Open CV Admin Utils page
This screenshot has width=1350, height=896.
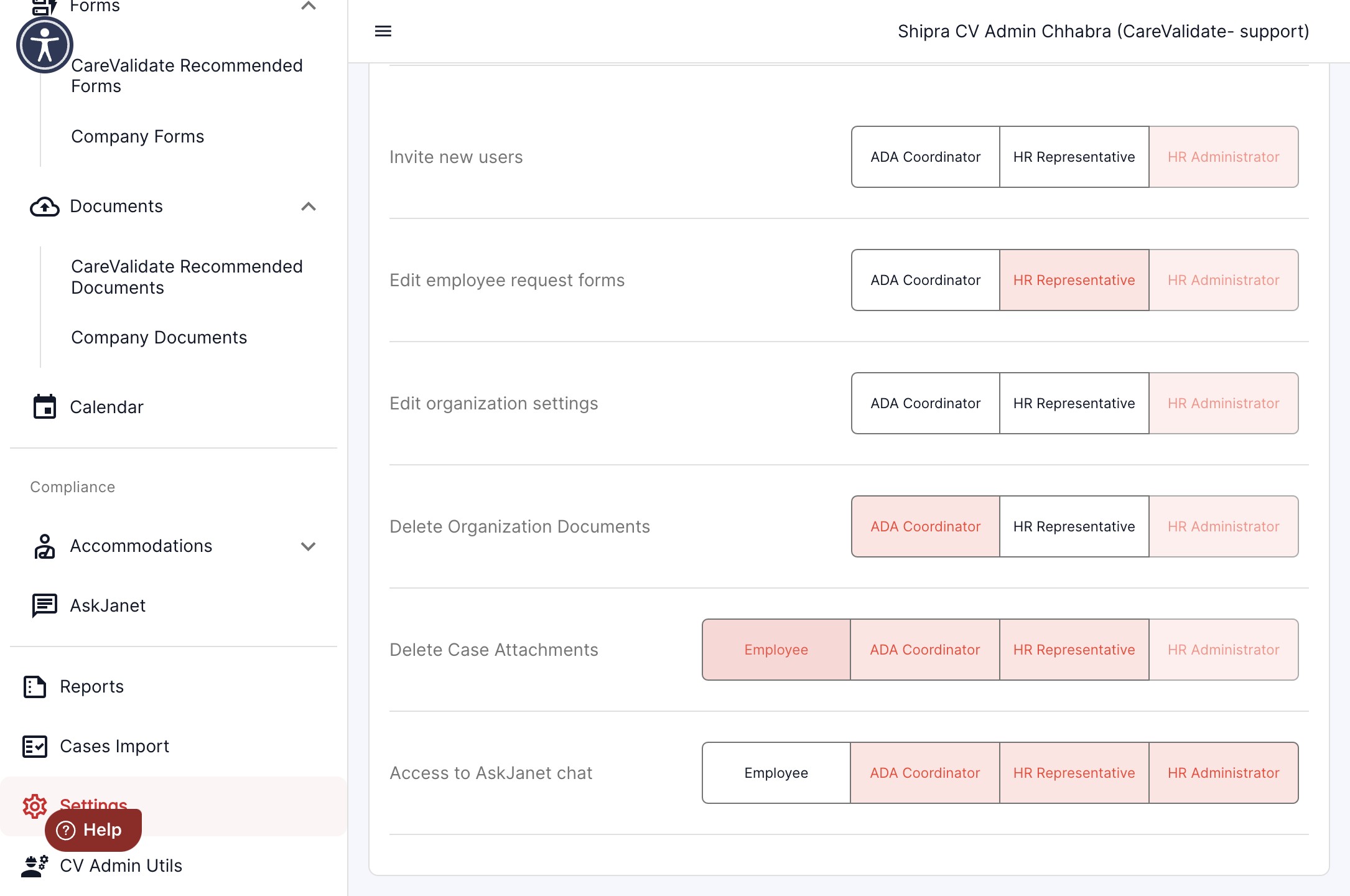(x=121, y=866)
